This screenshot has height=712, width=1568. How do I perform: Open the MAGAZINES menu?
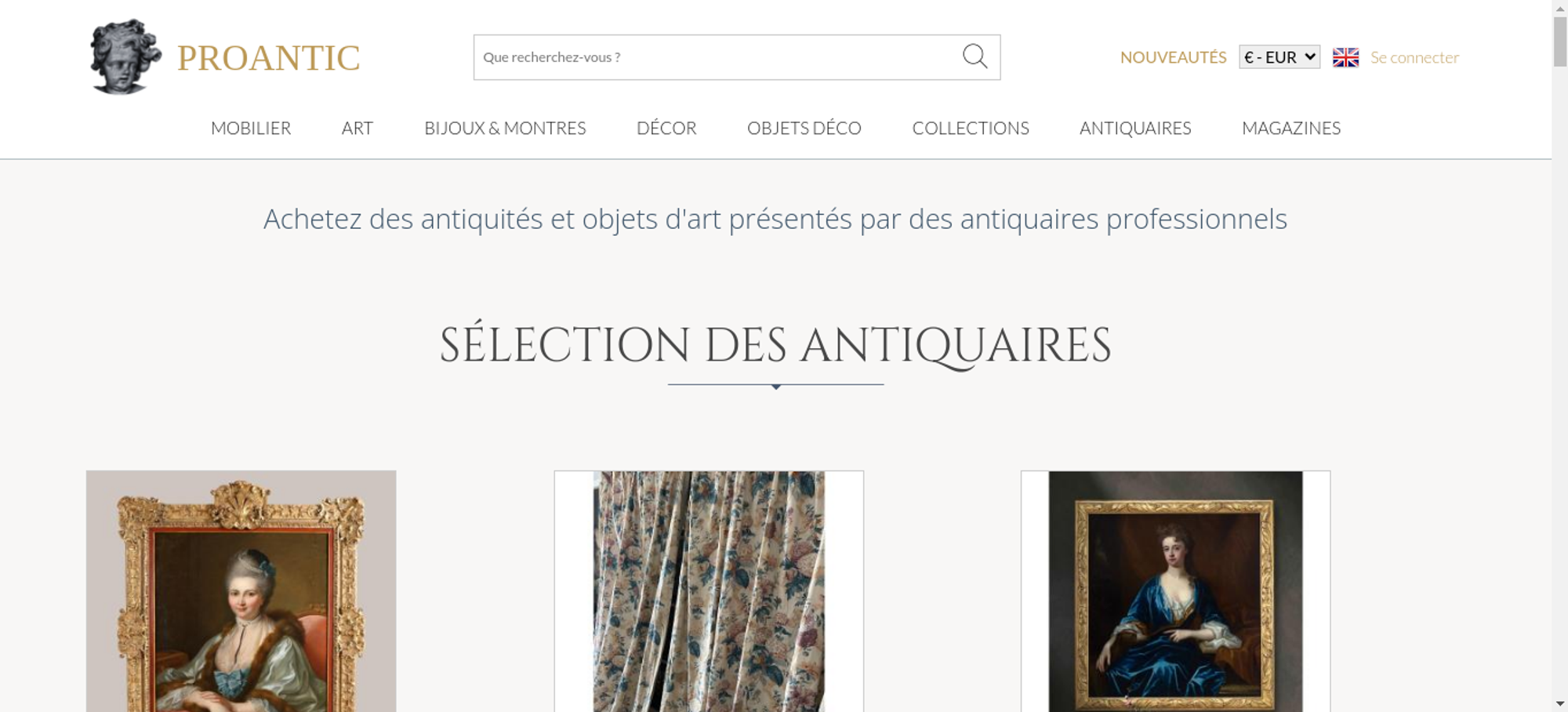pos(1291,128)
